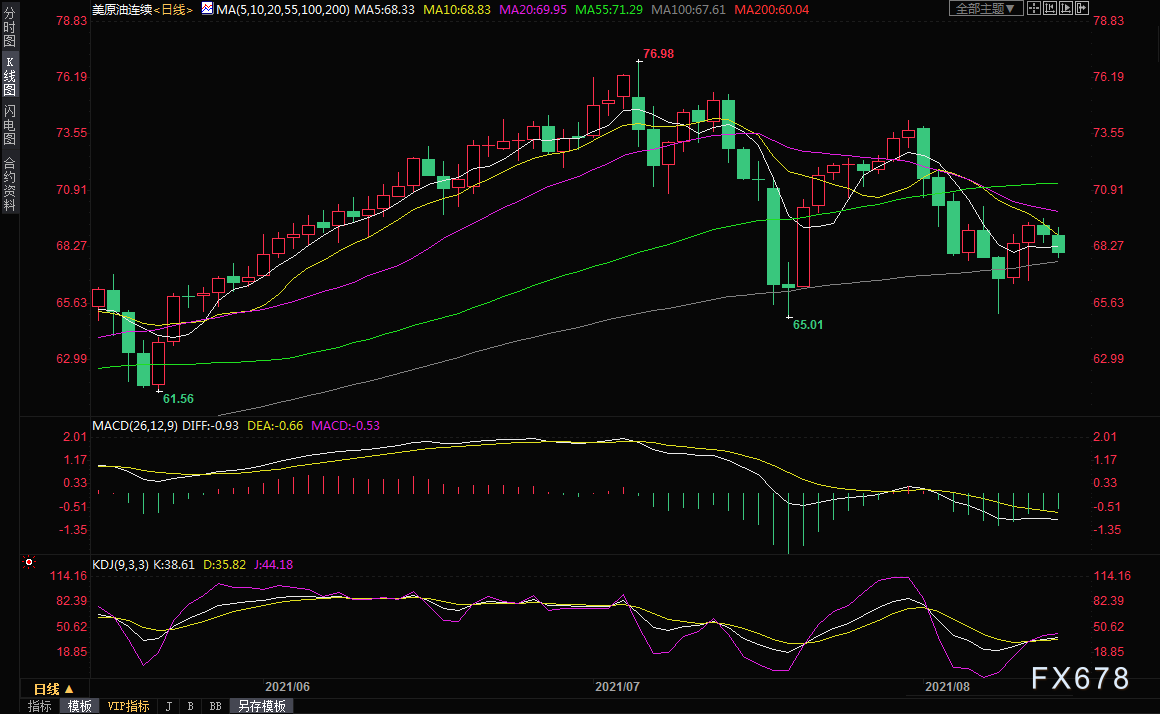
Task: Click the MA200:60.04 value
Action: (x=772, y=10)
